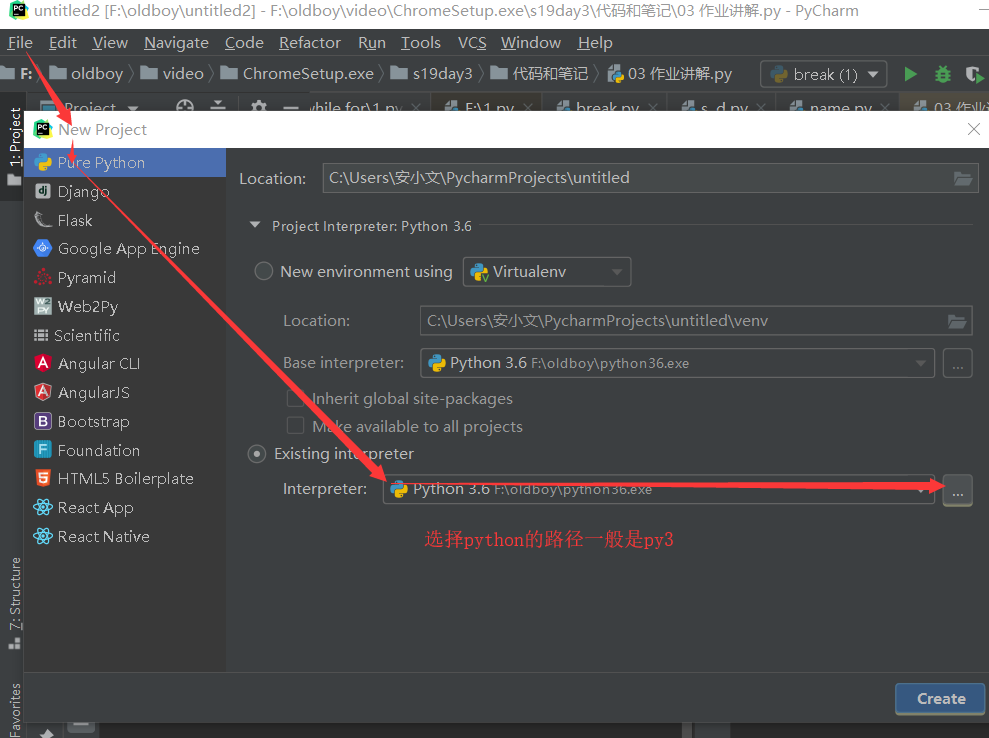Open the Refactor menu
989x738 pixels.
coord(310,43)
